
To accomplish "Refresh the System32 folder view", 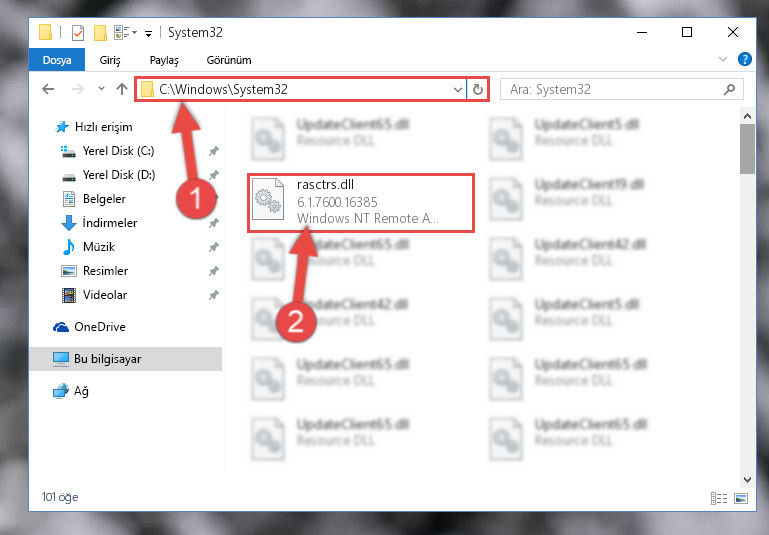I will pos(478,90).
